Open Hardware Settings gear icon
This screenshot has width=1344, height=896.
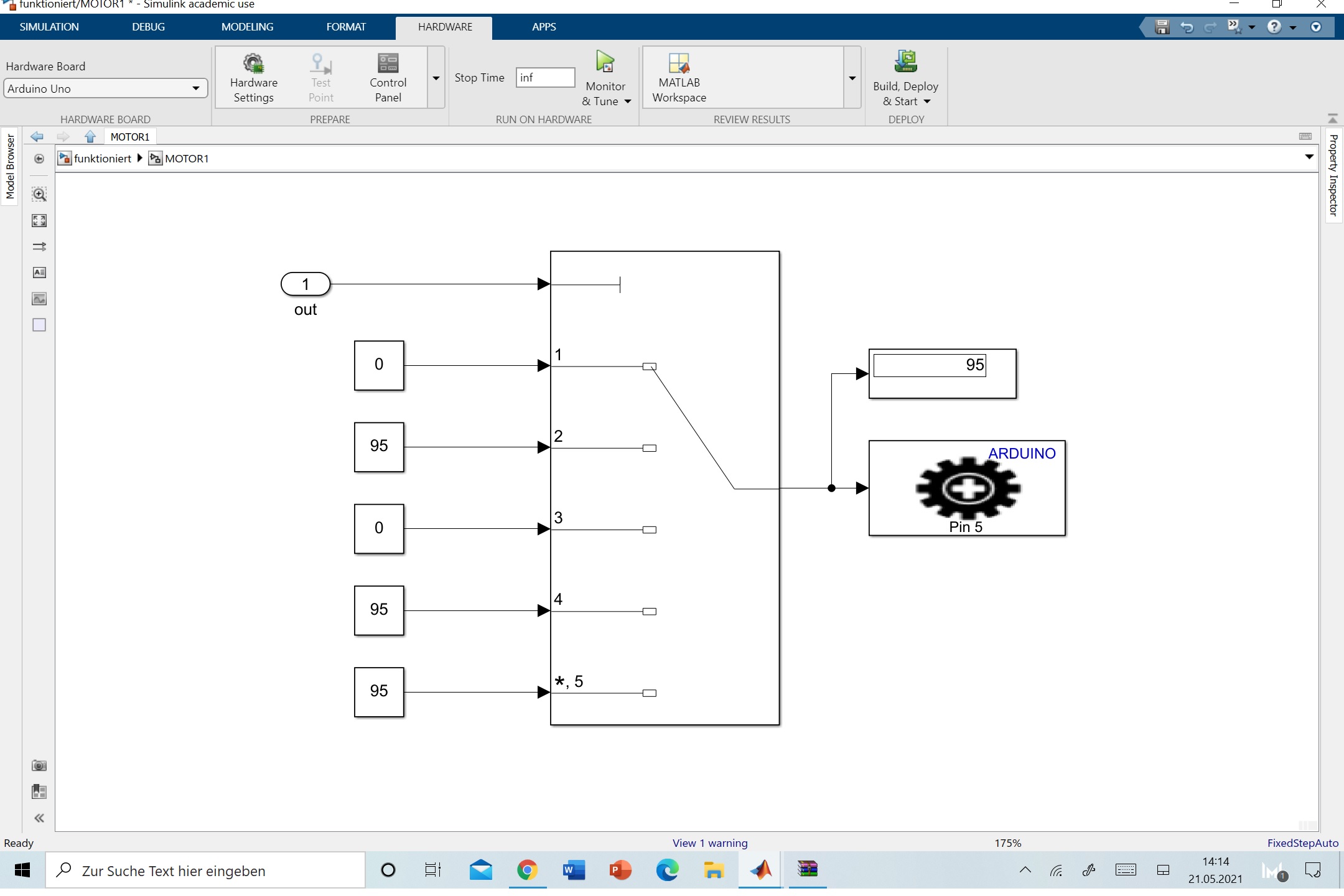pyautogui.click(x=253, y=63)
